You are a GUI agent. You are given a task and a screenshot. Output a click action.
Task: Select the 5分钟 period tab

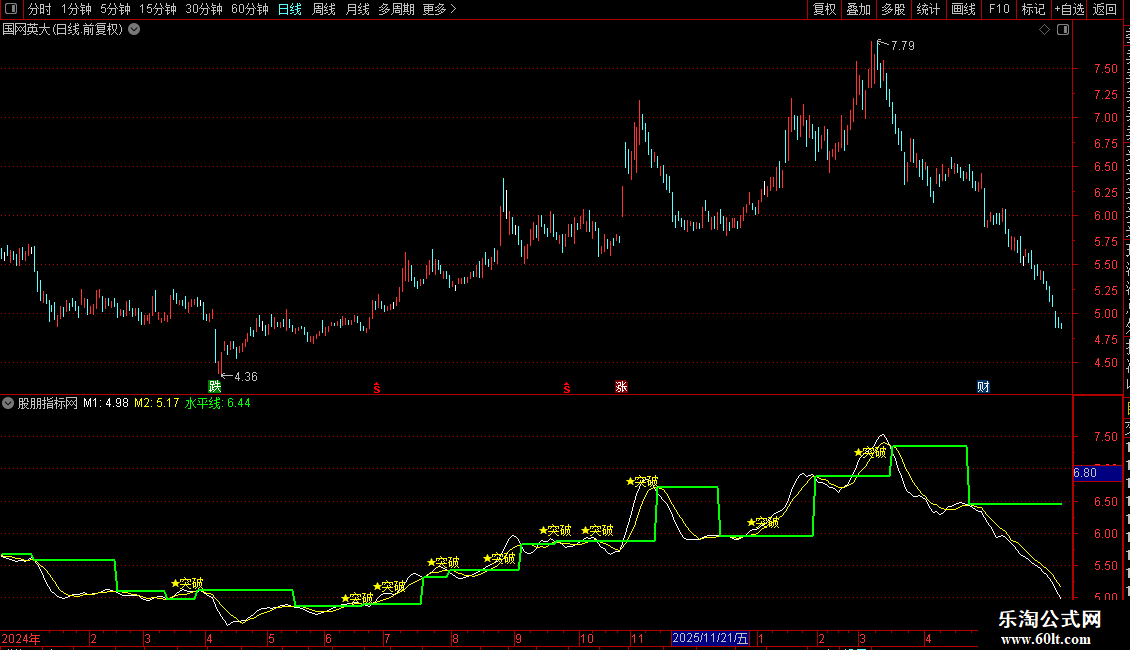pos(115,9)
